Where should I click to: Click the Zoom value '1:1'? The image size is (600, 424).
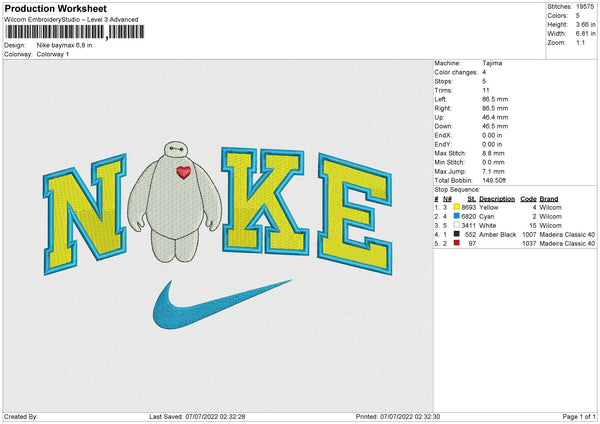coord(580,42)
